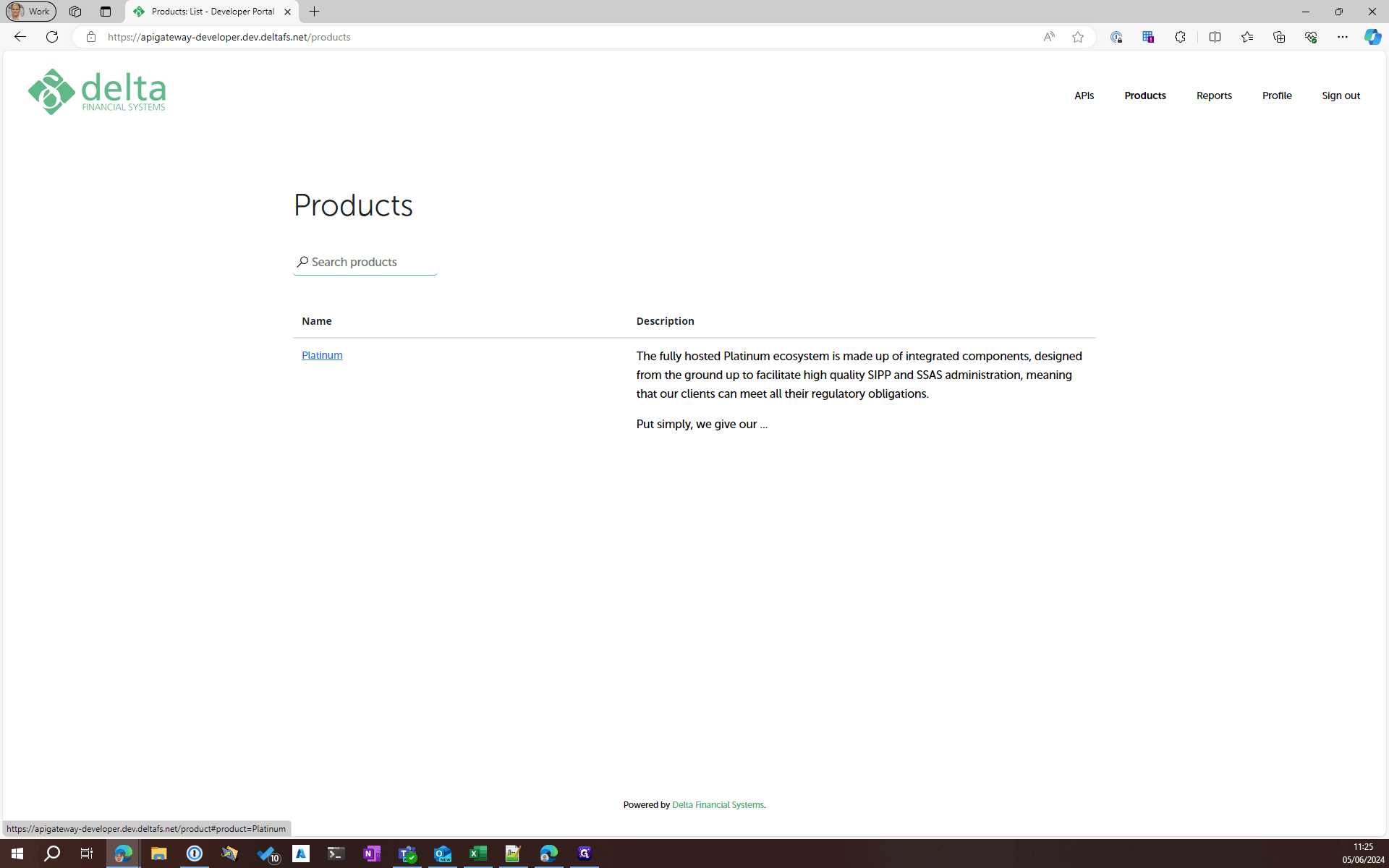
Task: Focus the Search products field
Action: coord(365,262)
